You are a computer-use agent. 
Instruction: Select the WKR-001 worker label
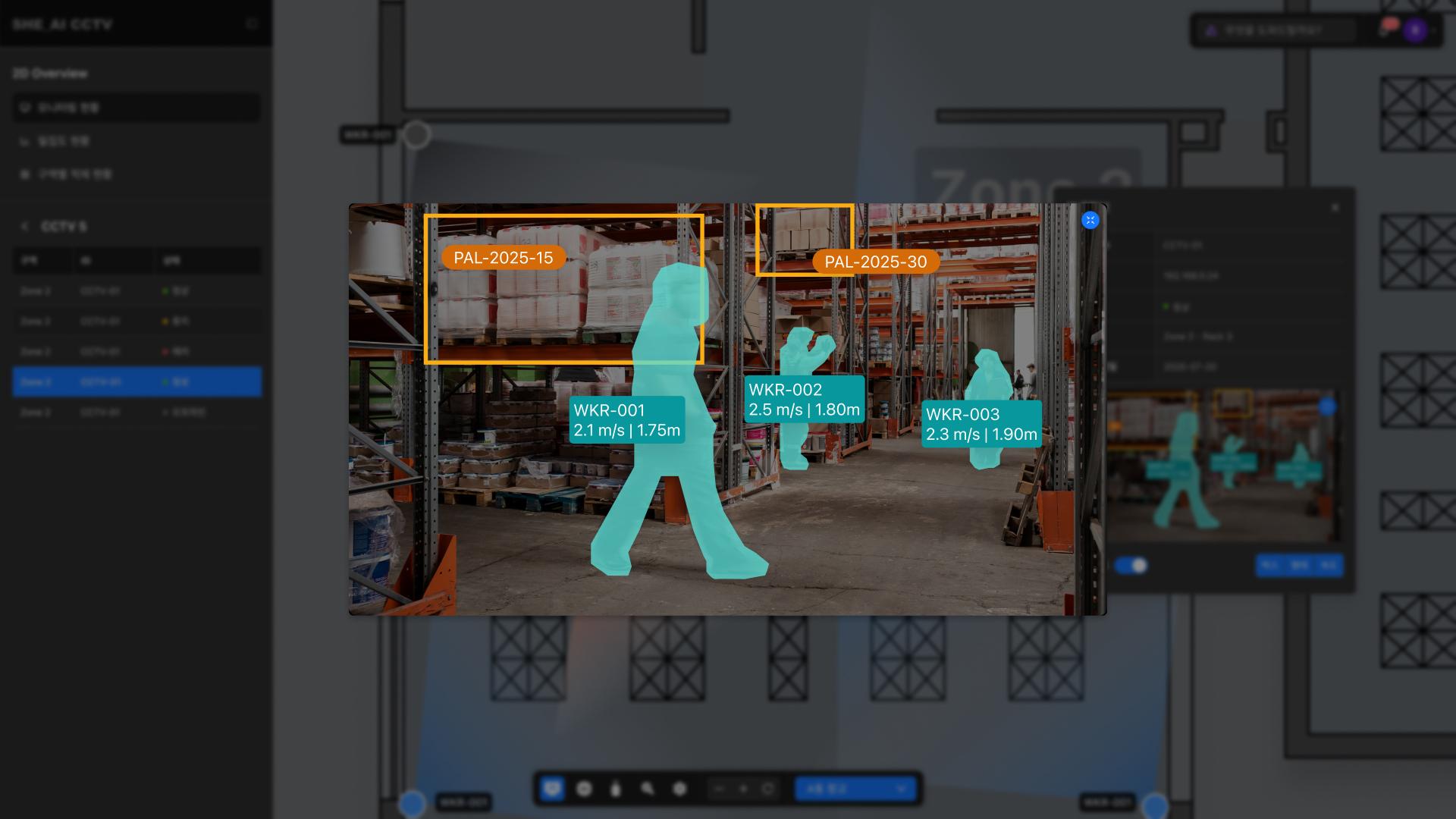pos(626,420)
